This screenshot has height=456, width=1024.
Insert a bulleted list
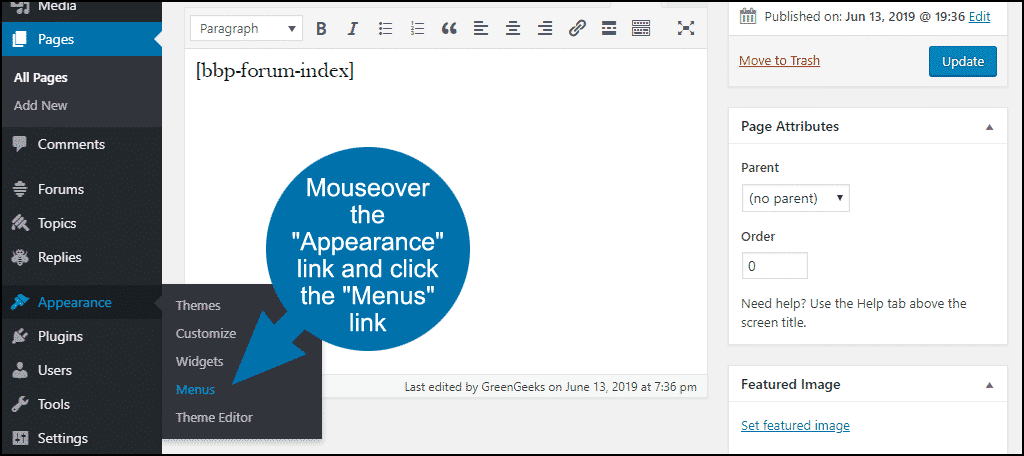pos(385,28)
